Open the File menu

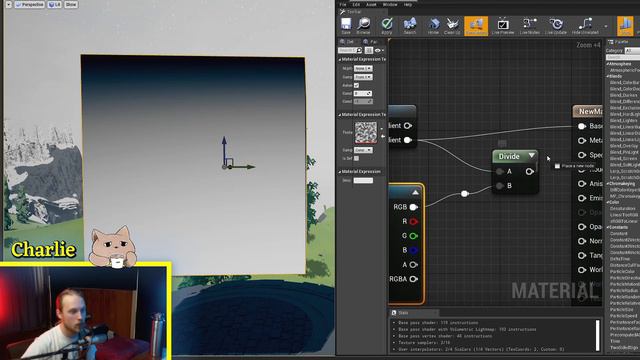pyautogui.click(x=343, y=4)
